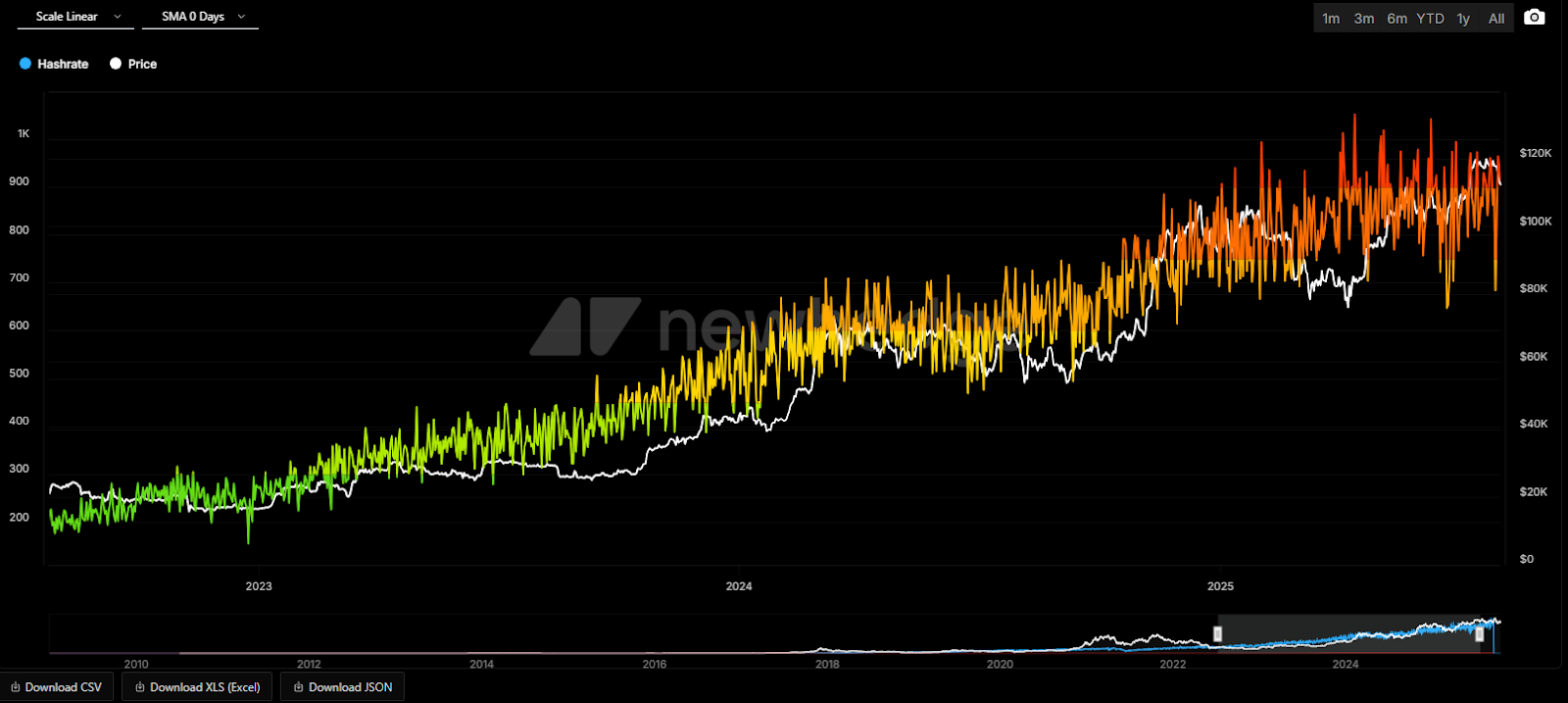Switch to the 3m time range
Viewport: 1568px width, 703px height.
coord(1363,19)
